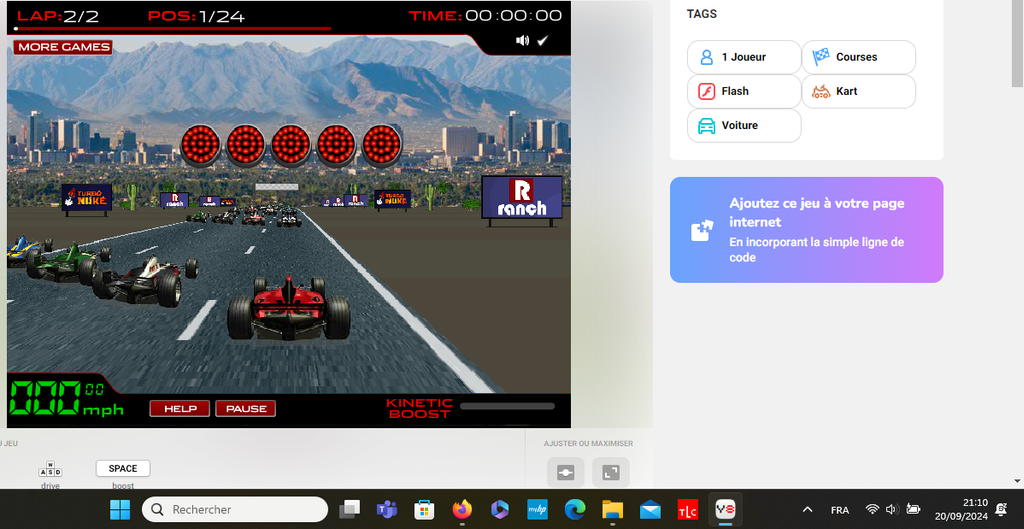Show hidden system tray icons chevron

(x=807, y=510)
